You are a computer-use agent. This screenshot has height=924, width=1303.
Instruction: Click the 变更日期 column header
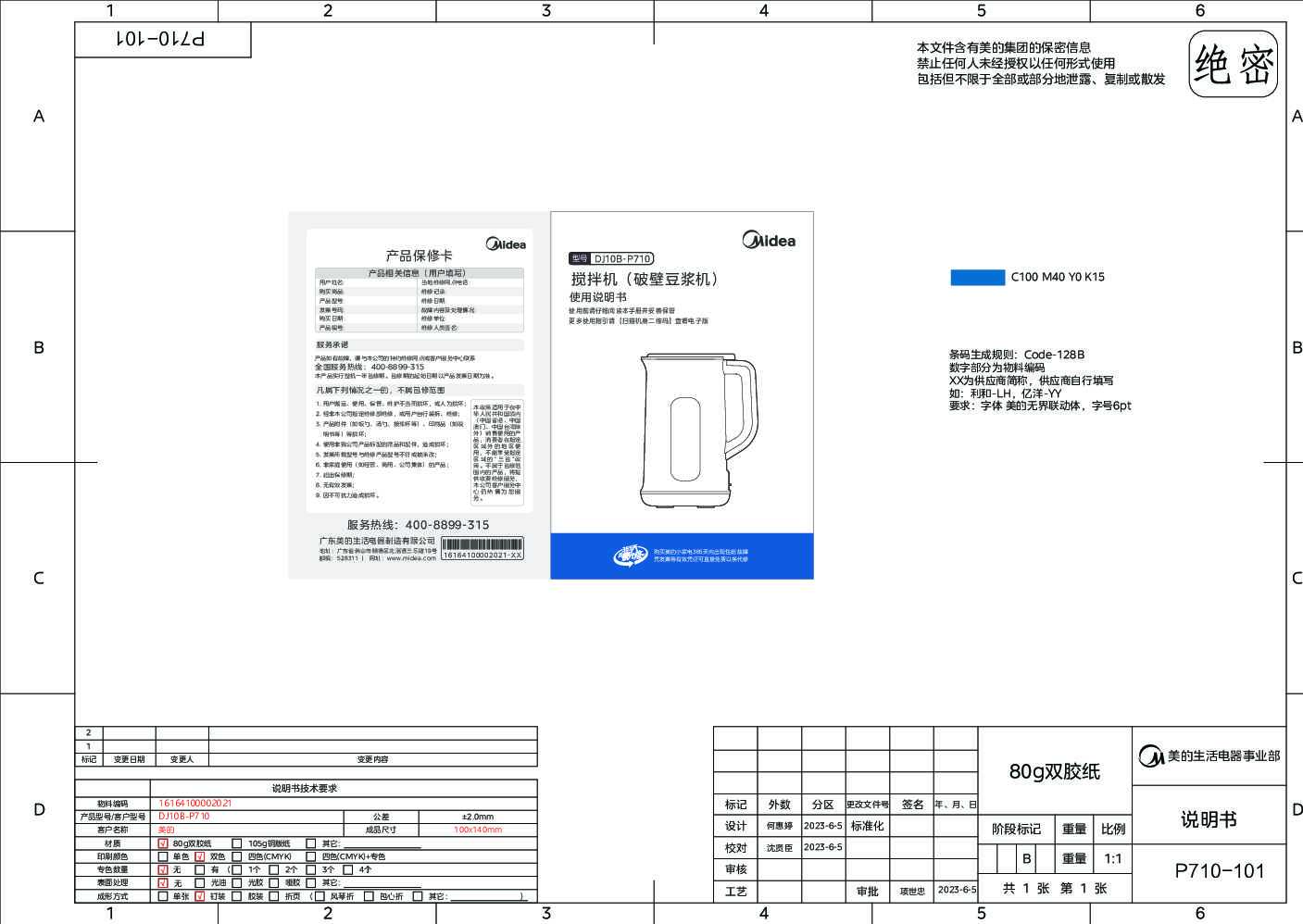tap(129, 759)
